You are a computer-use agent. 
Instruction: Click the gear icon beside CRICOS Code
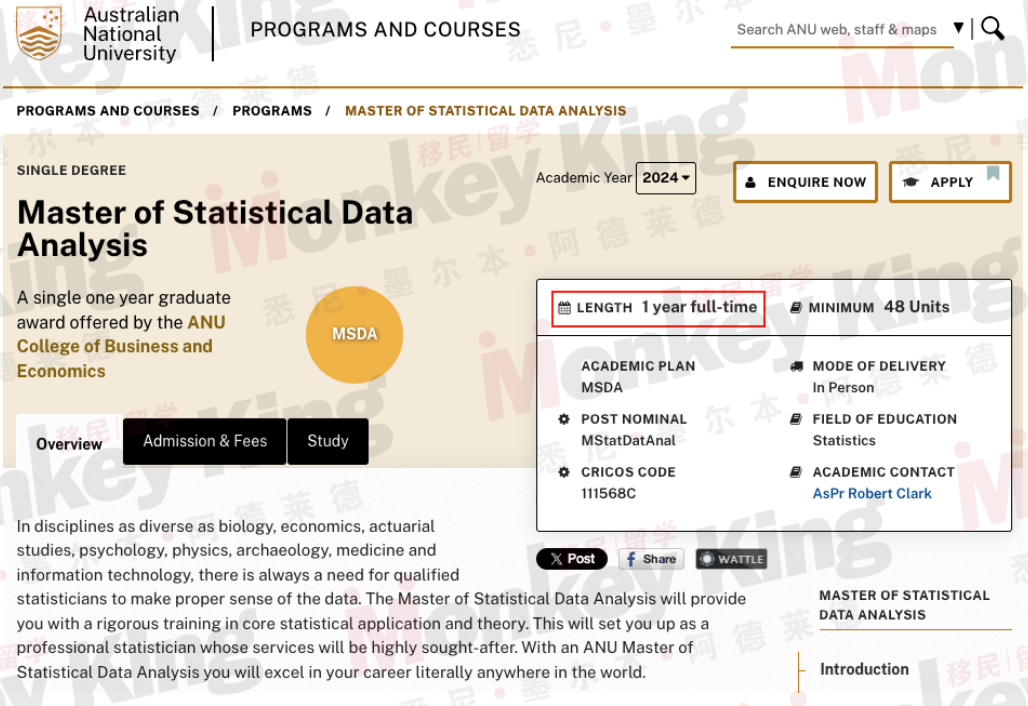pyautogui.click(x=564, y=472)
